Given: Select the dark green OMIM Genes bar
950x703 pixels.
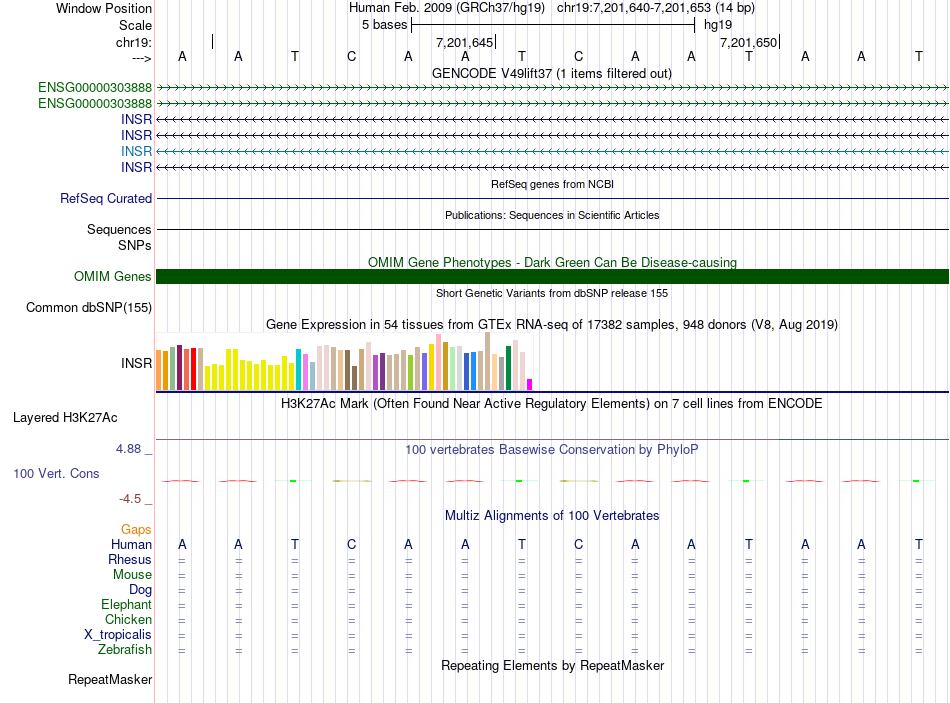Looking at the screenshot, I should pyautogui.click(x=552, y=276).
